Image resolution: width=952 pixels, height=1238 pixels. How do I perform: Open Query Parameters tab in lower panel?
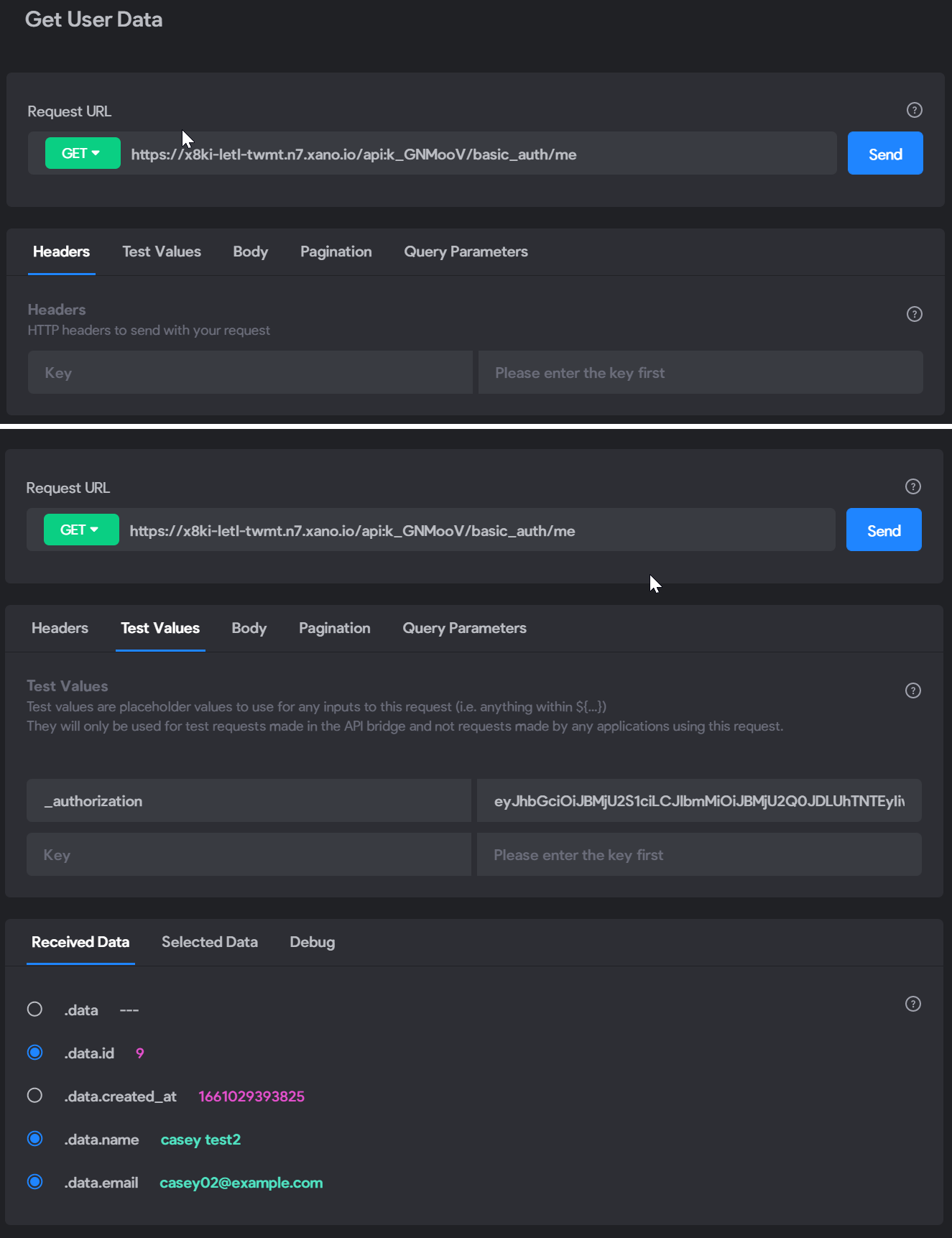click(464, 628)
